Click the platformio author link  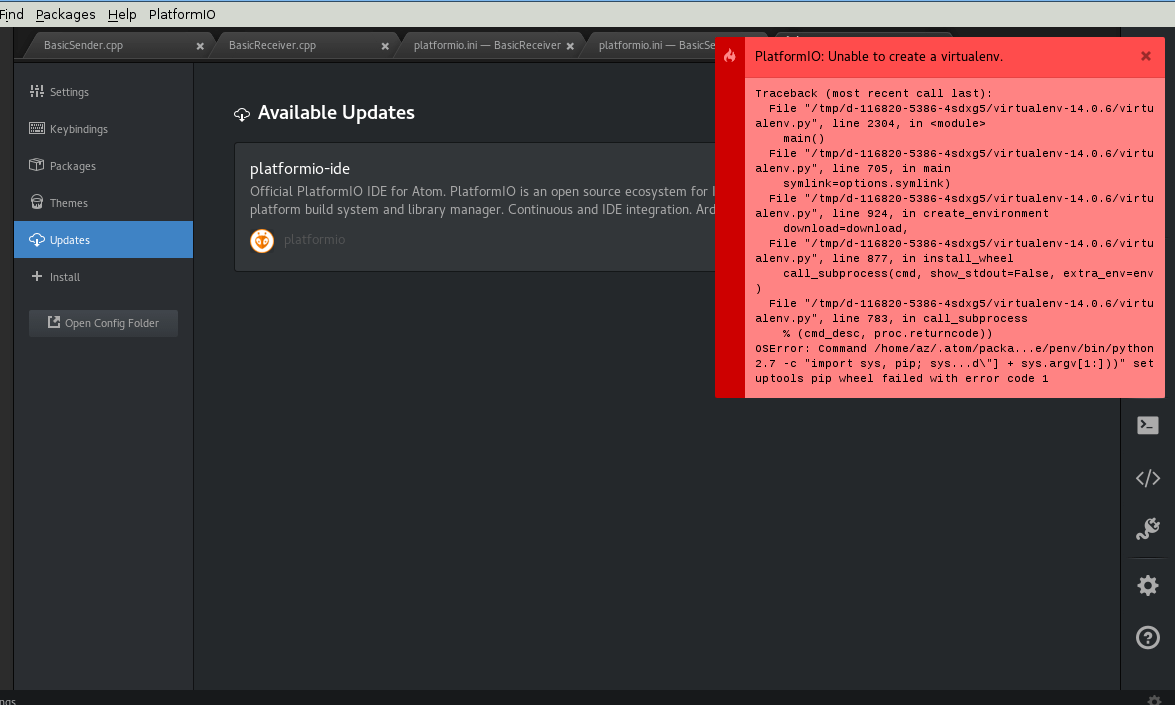click(x=314, y=240)
